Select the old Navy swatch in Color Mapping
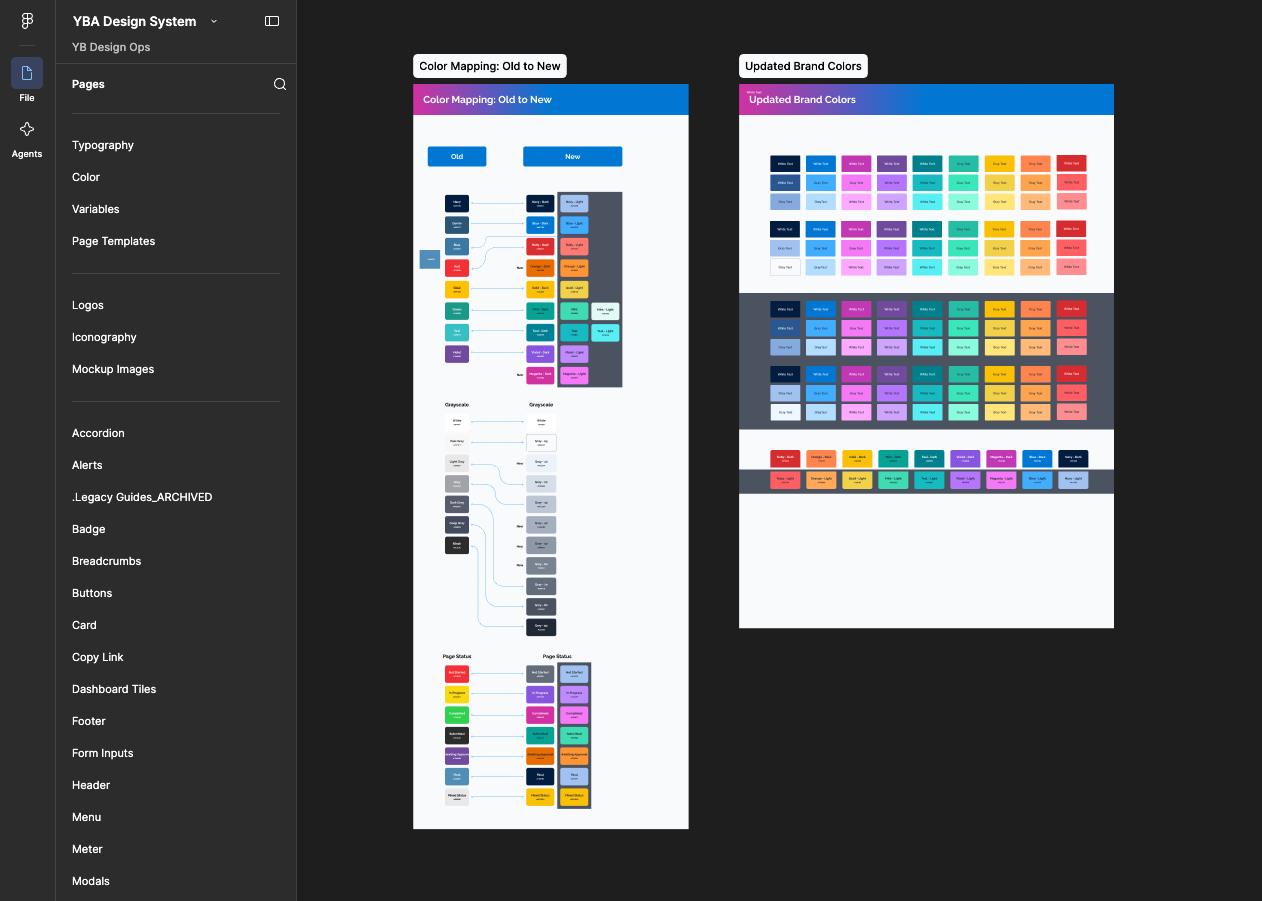This screenshot has width=1262, height=901. [457, 203]
